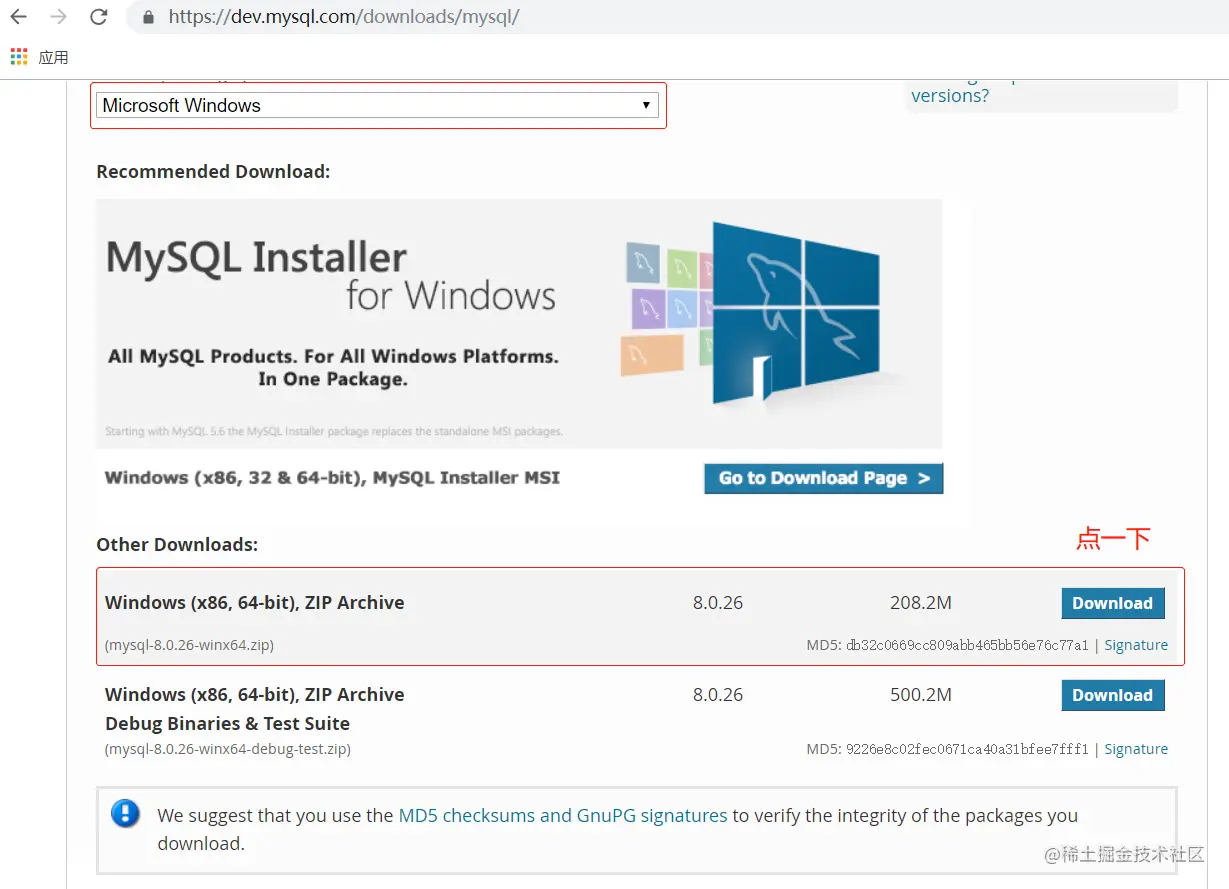Click the Other Downloads: heading

pos(177,545)
